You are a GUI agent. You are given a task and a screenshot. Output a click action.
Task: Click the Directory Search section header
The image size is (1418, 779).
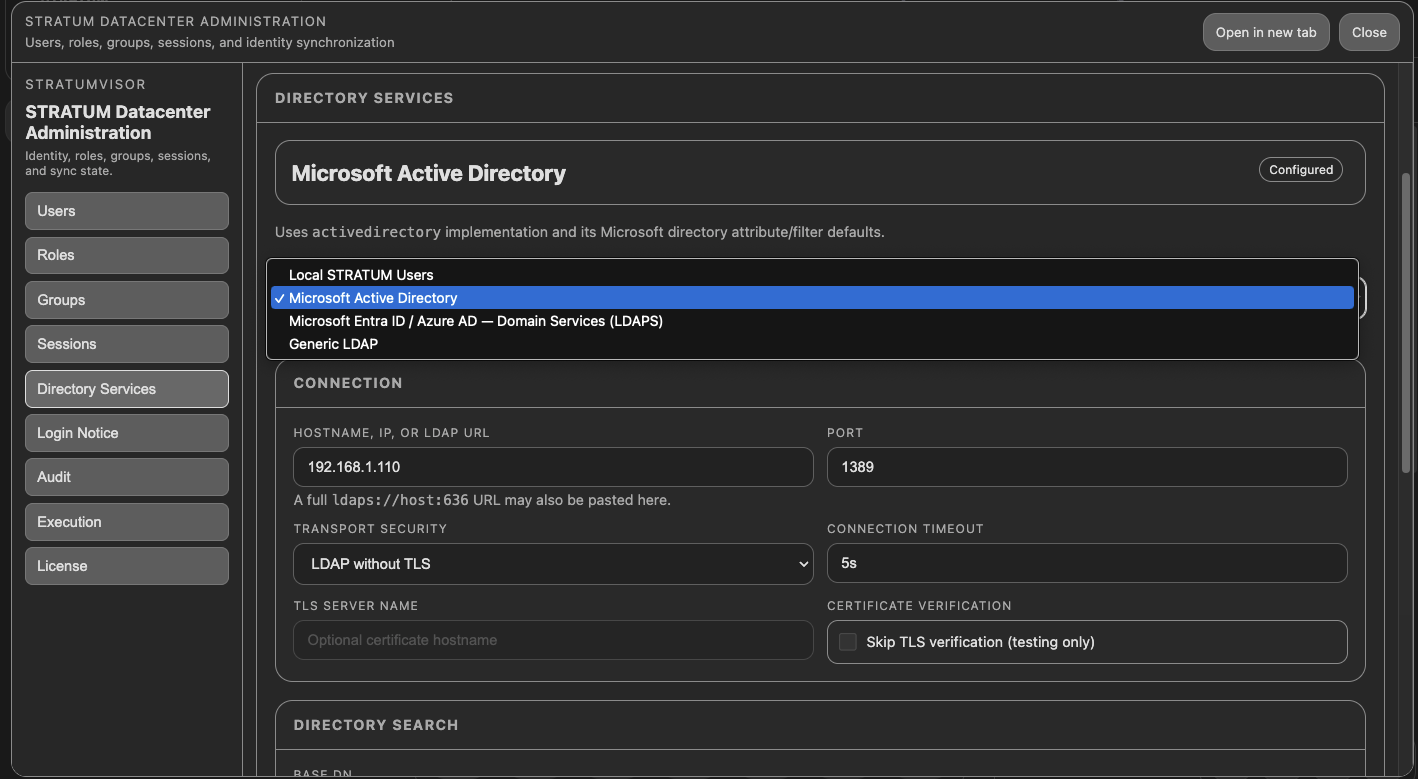[x=376, y=725]
